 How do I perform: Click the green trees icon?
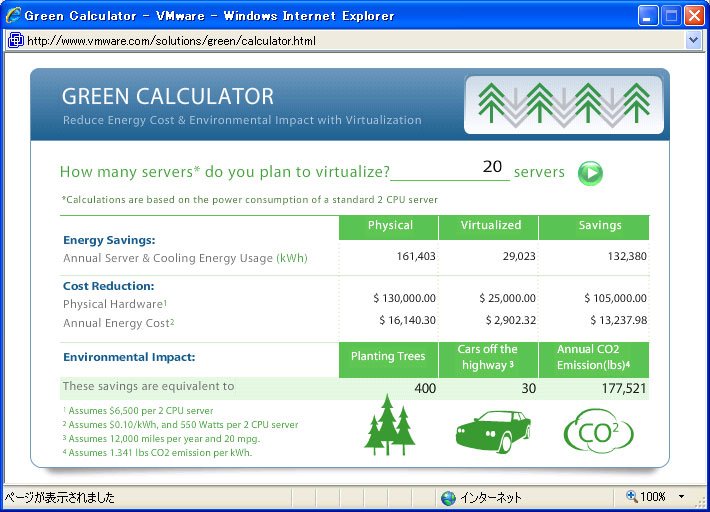(389, 425)
